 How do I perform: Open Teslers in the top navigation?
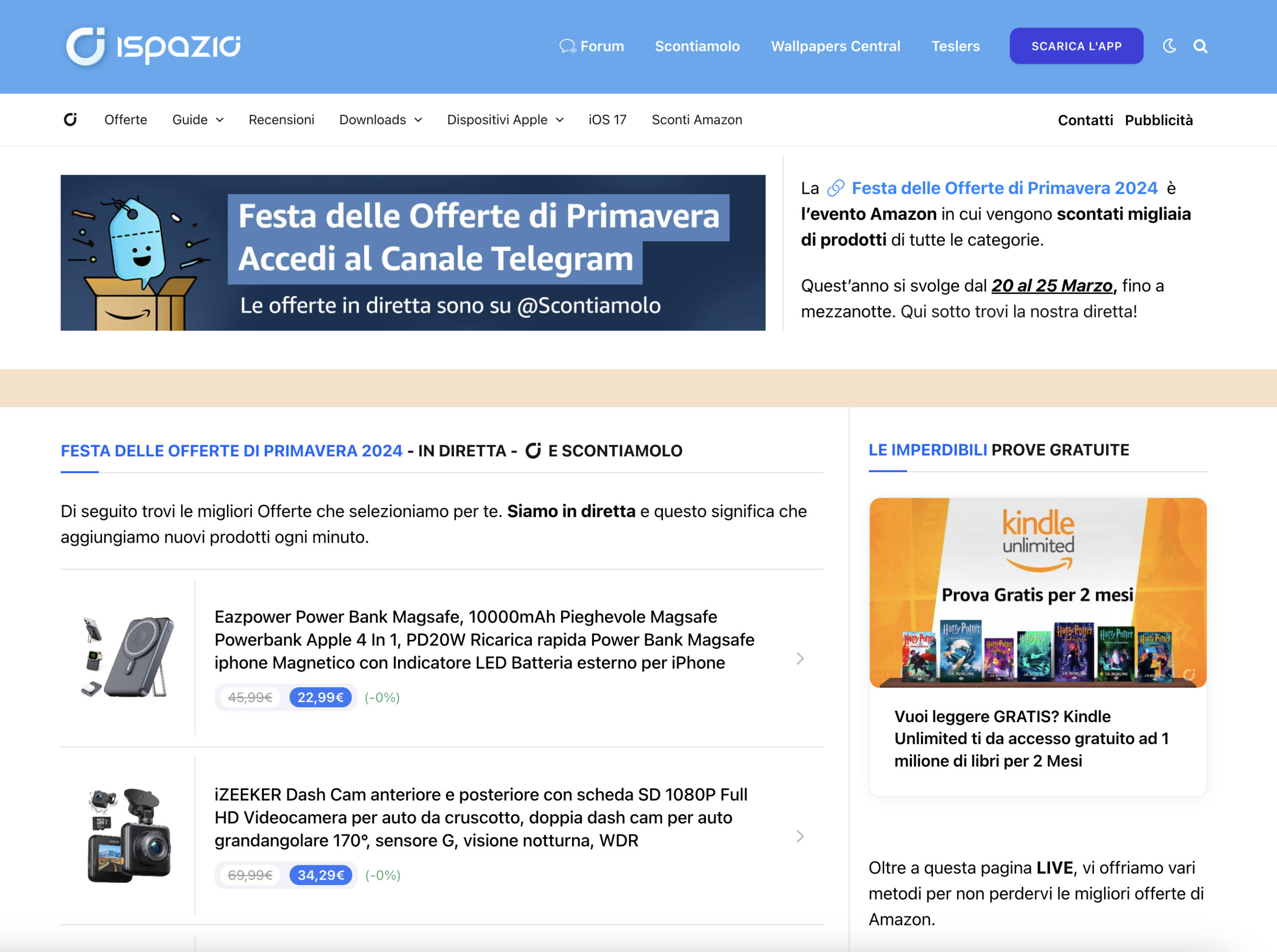pos(955,46)
